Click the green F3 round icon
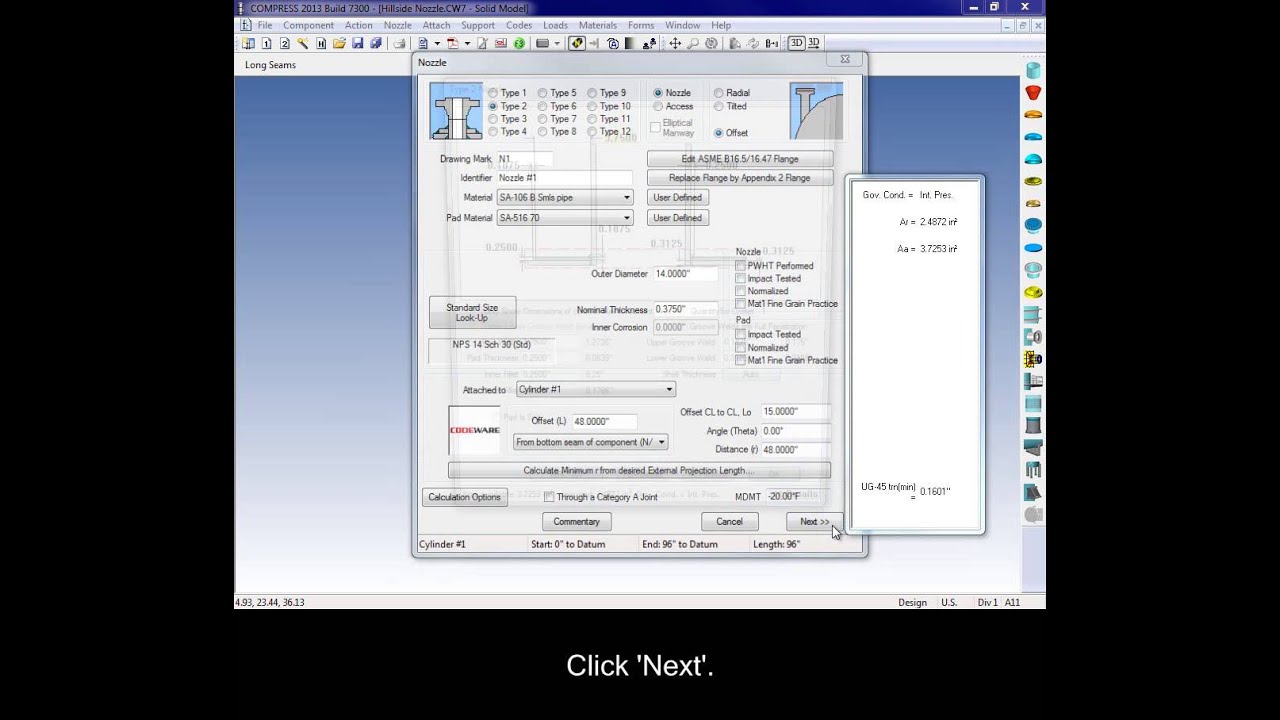 pos(519,43)
